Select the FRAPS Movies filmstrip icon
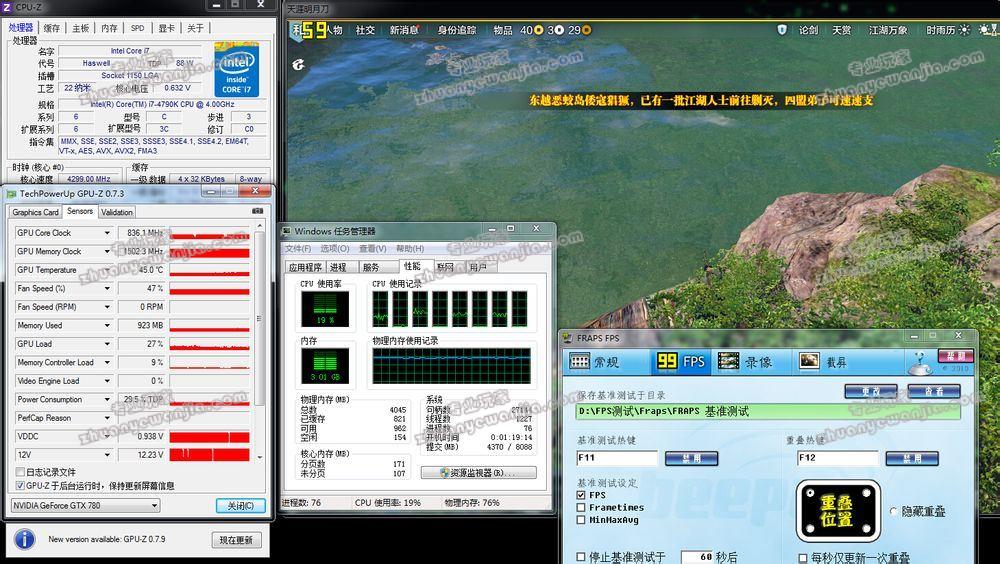 click(x=728, y=362)
